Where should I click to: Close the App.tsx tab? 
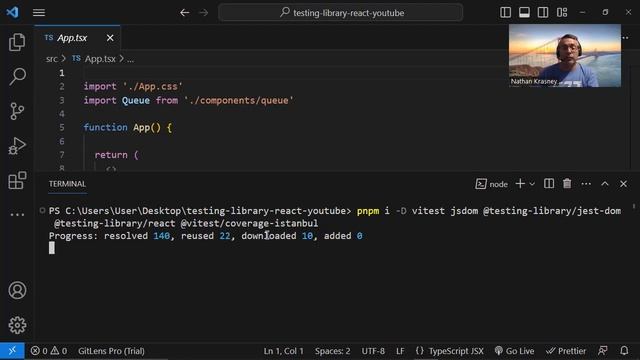110,38
